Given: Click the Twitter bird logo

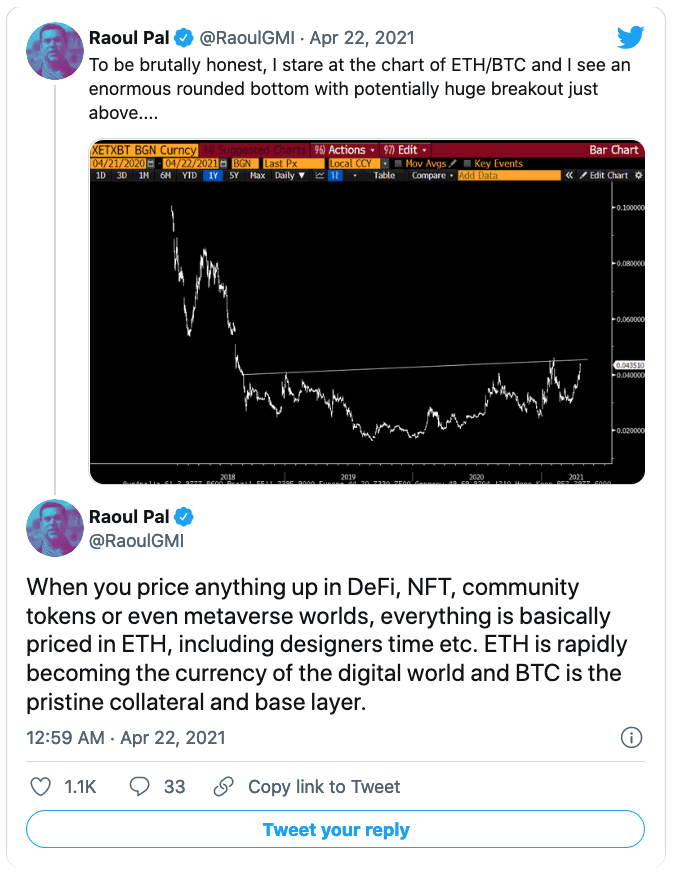Looking at the screenshot, I should pyautogui.click(x=631, y=37).
